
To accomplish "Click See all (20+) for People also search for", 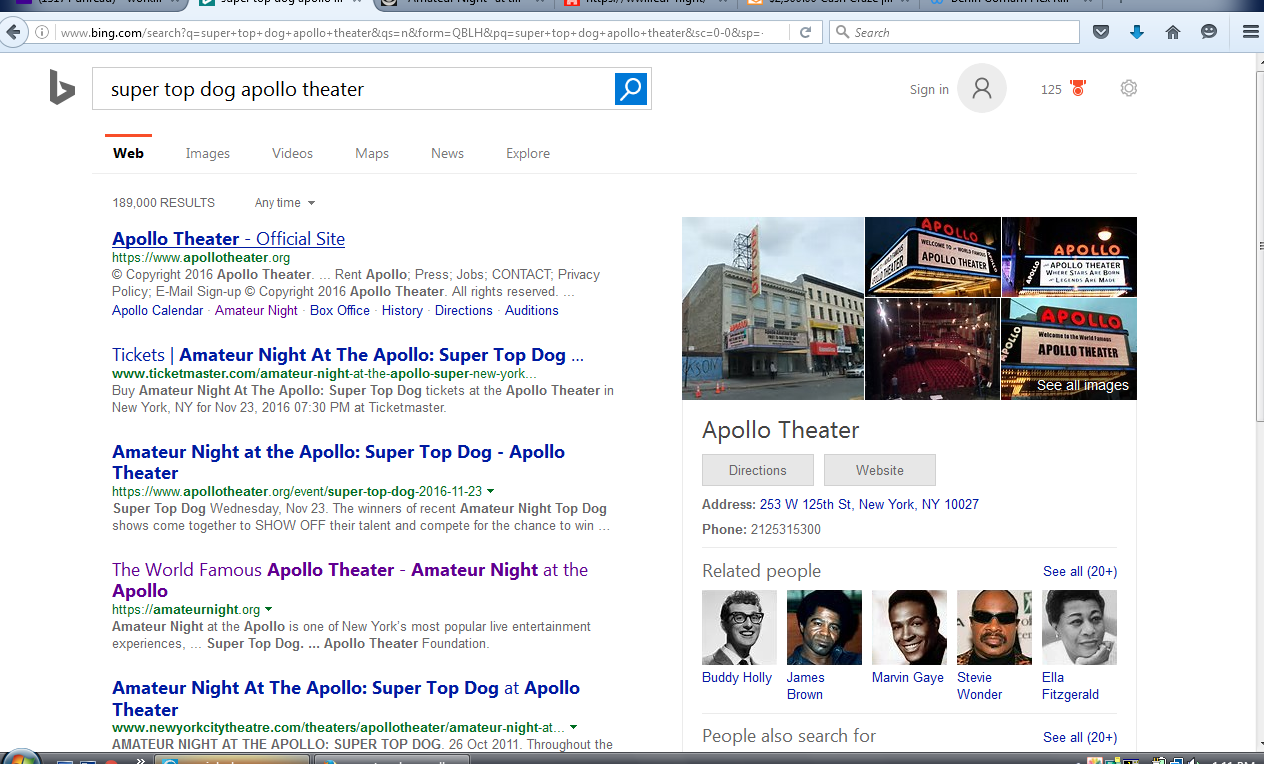I will click(x=1080, y=737).
